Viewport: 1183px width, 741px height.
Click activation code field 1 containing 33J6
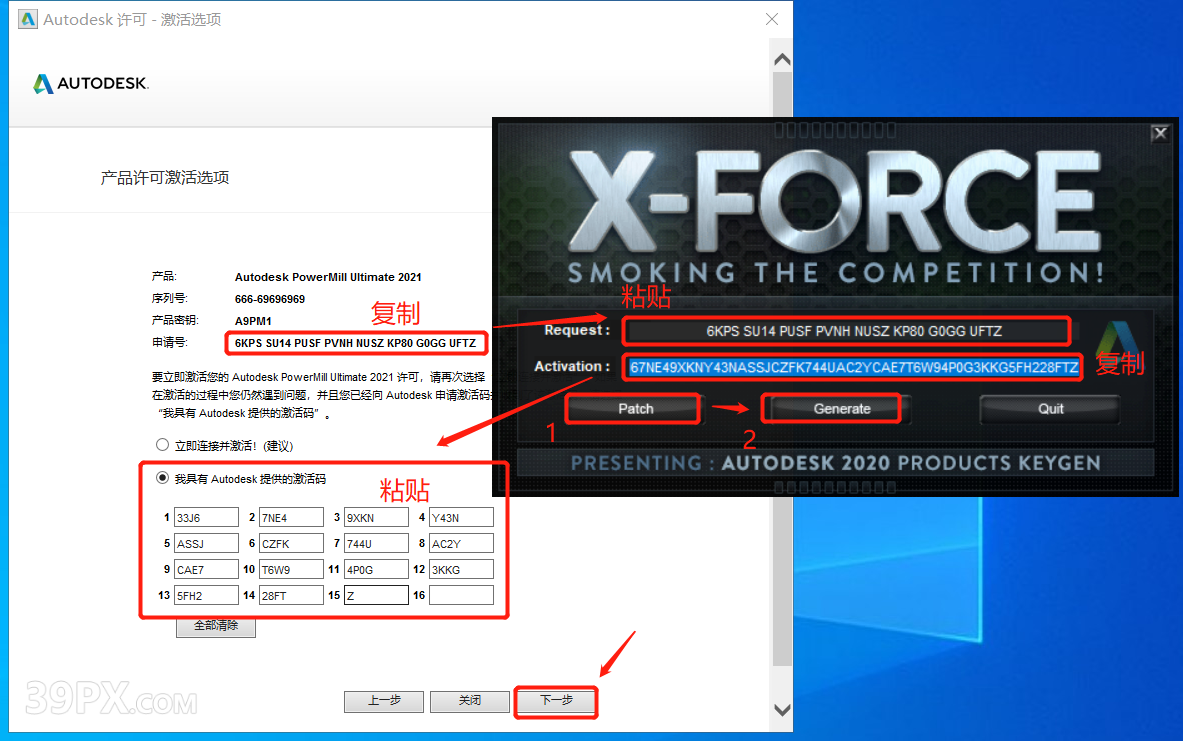click(x=206, y=518)
